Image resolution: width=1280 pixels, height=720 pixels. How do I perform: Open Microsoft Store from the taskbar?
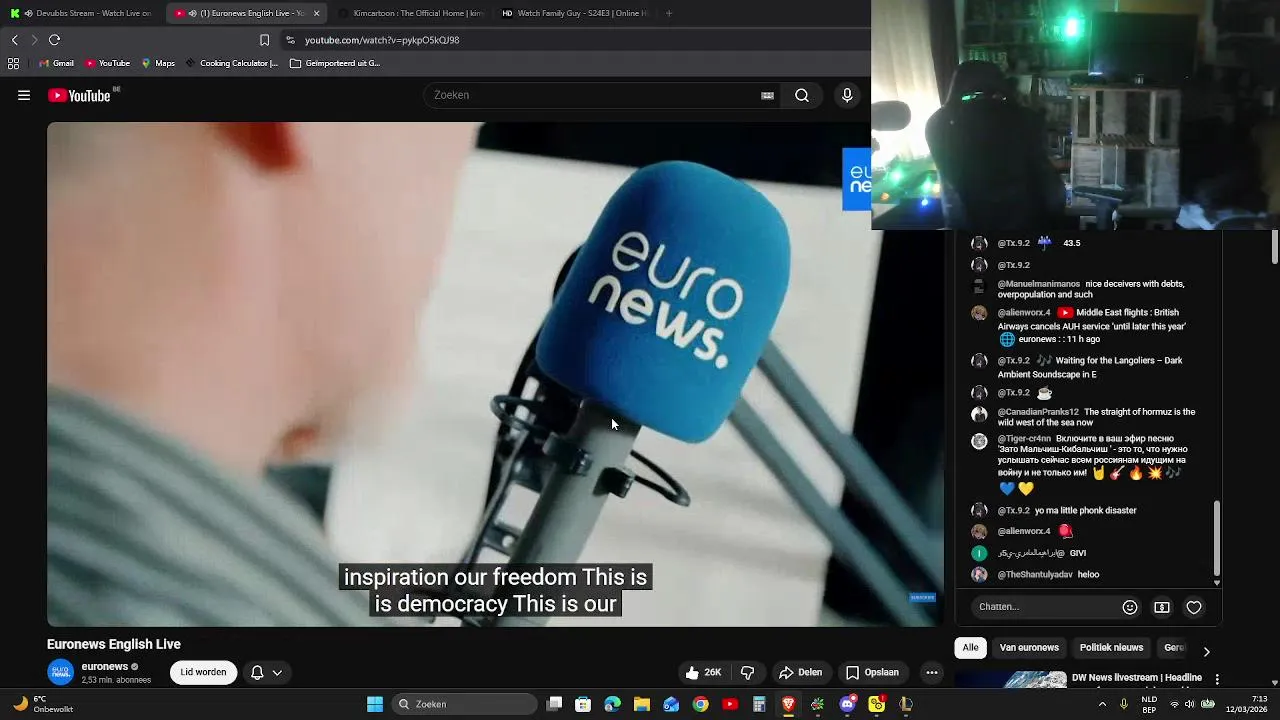(583, 704)
